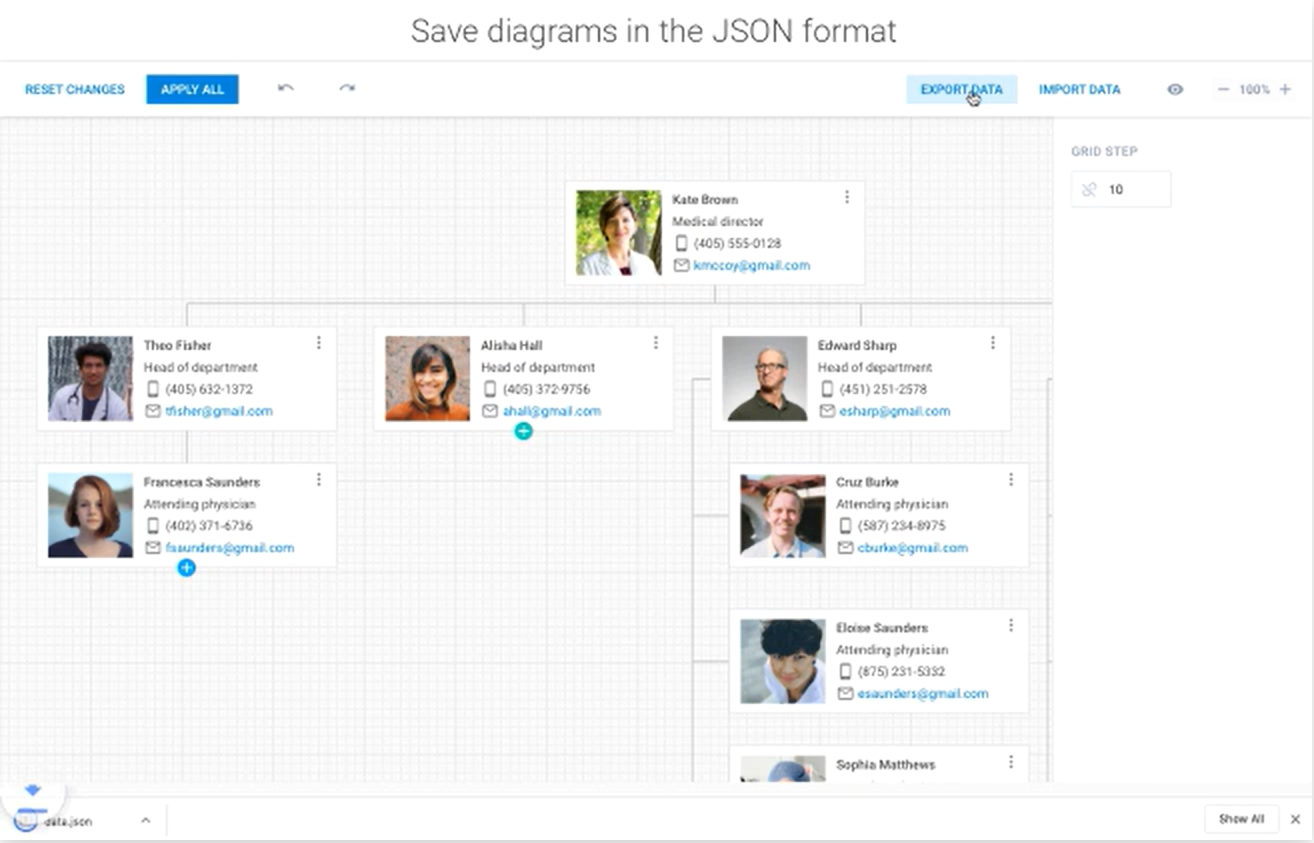Screen dimensions: 1314x843
Task: Add a child under Alisha Hall
Action: click(523, 431)
